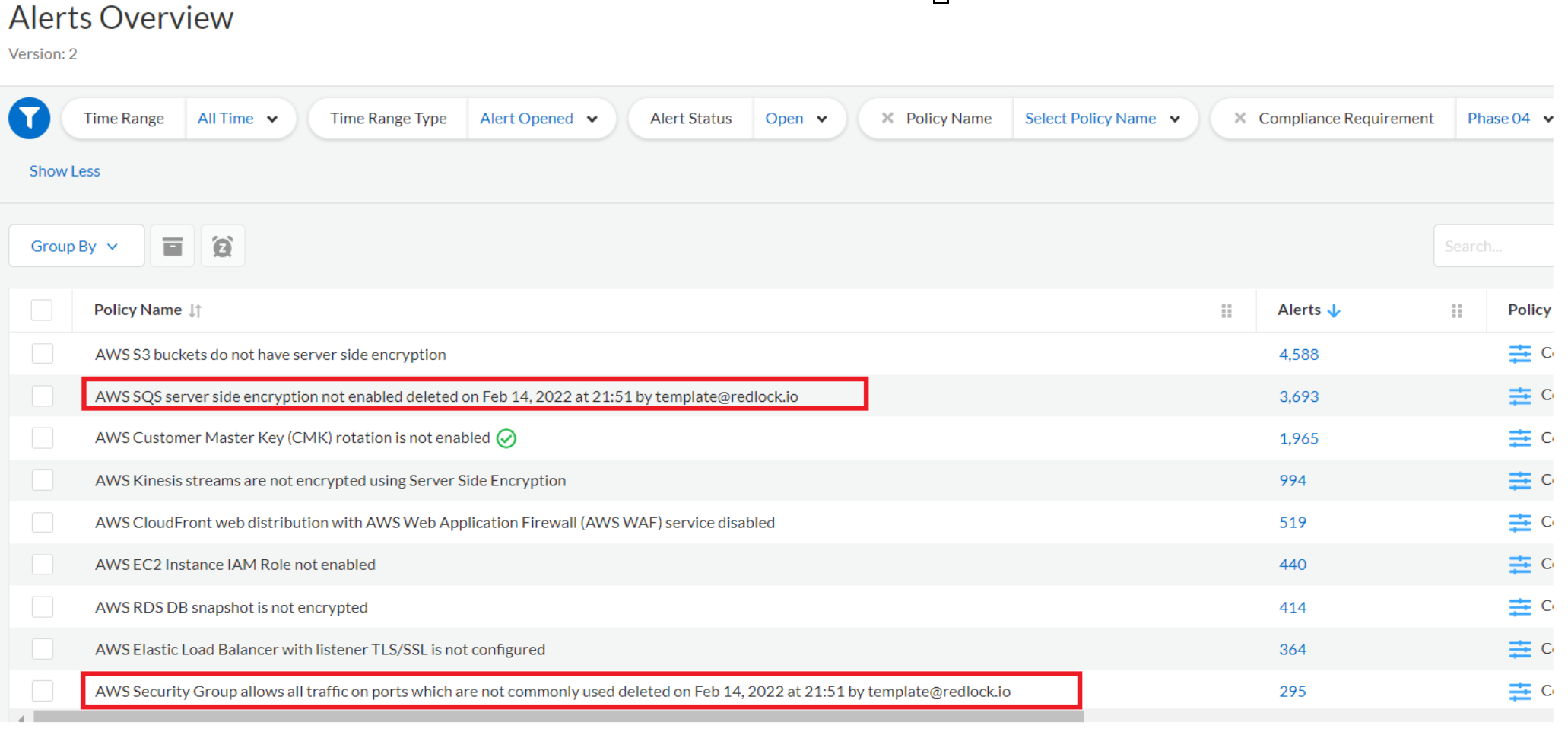Toggle the select-all checkbox in table header
The width and height of the screenshot is (1568, 732).
pos(42,310)
